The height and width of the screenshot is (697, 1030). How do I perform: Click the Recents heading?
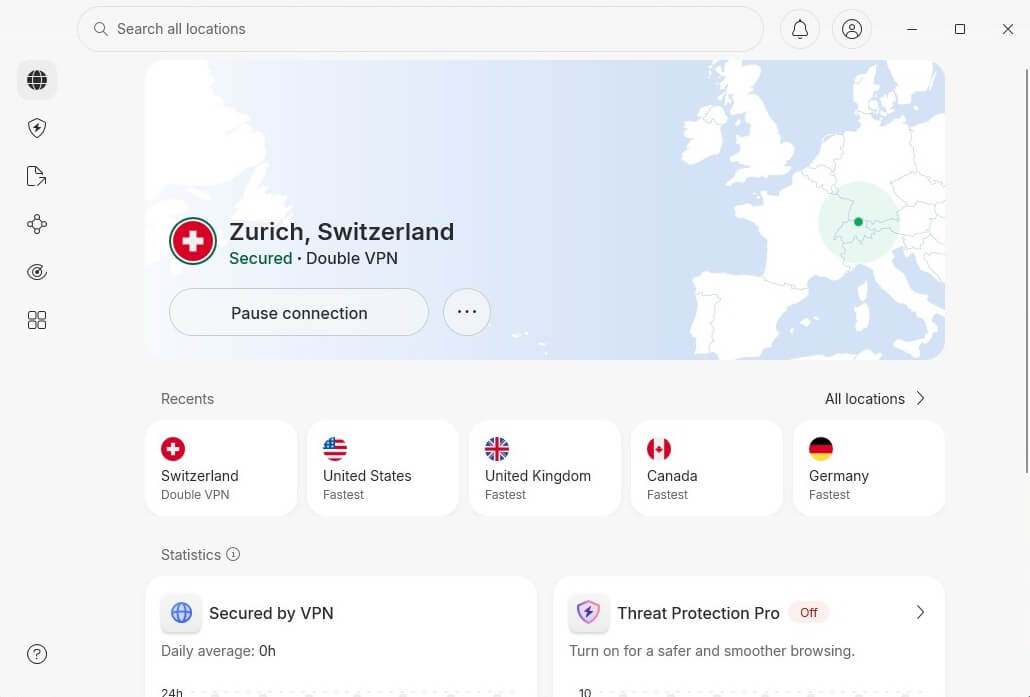[x=187, y=399]
